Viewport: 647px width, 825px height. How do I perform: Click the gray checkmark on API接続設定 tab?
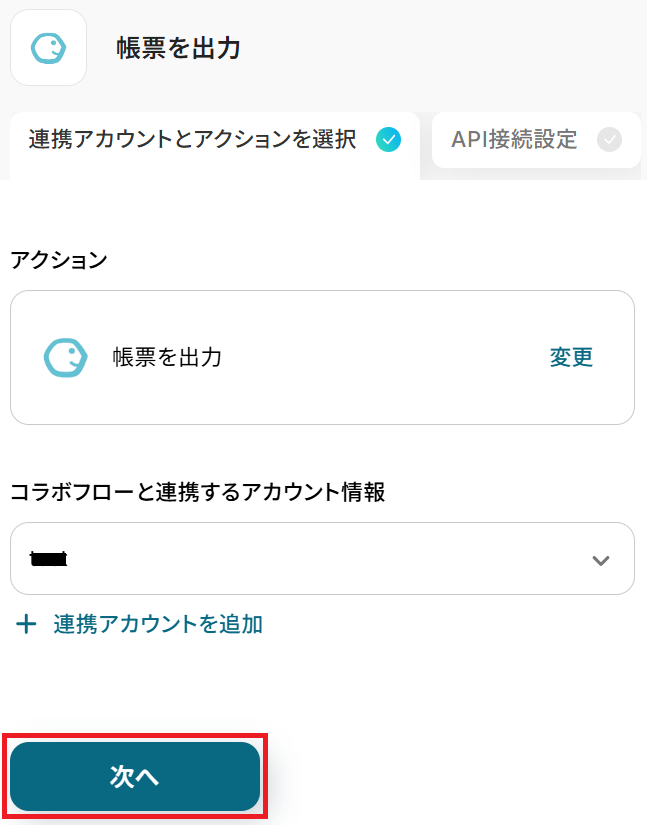[x=609, y=140]
